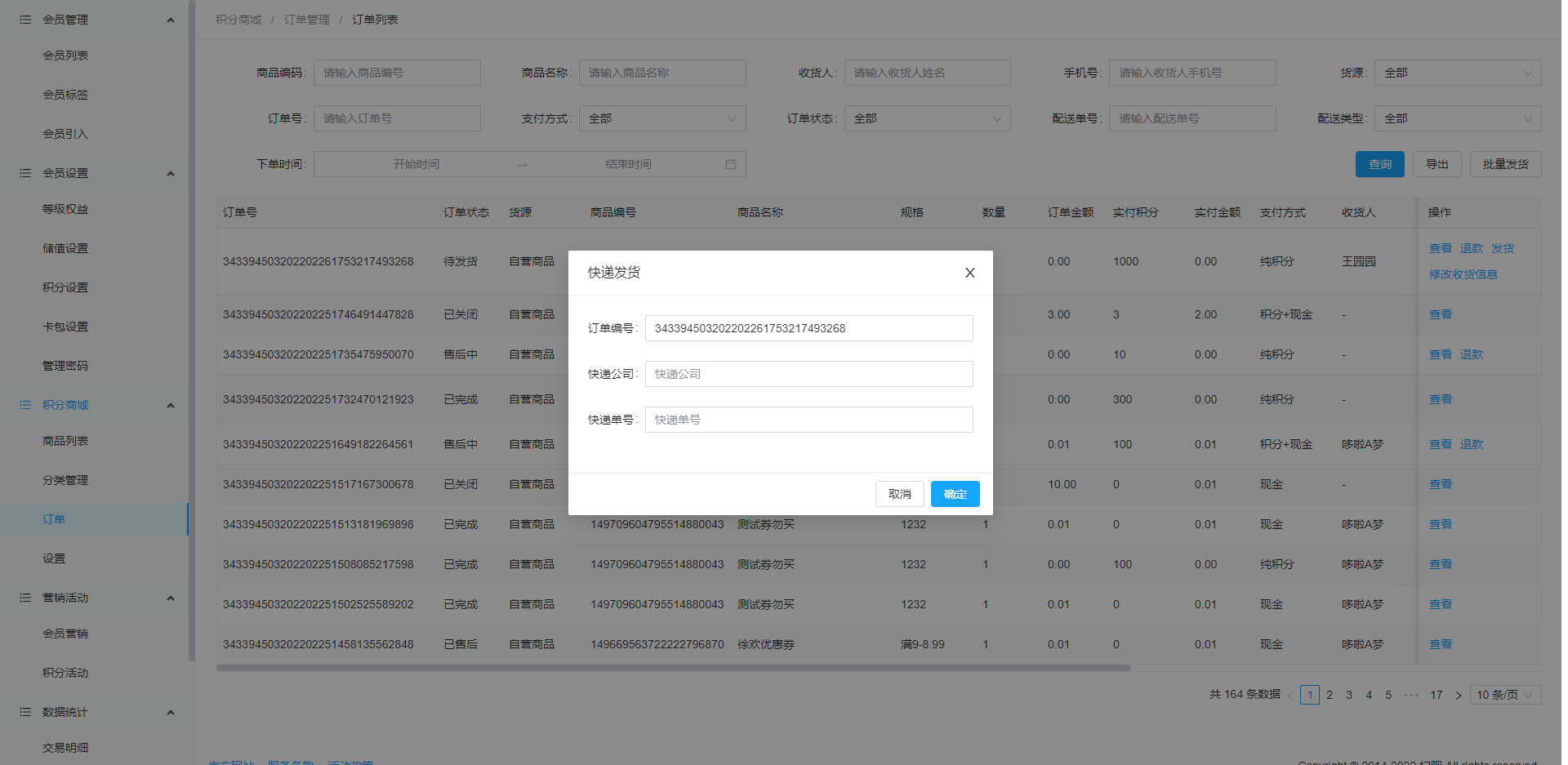Click the sidebar vertical scrollbar

[x=192, y=331]
